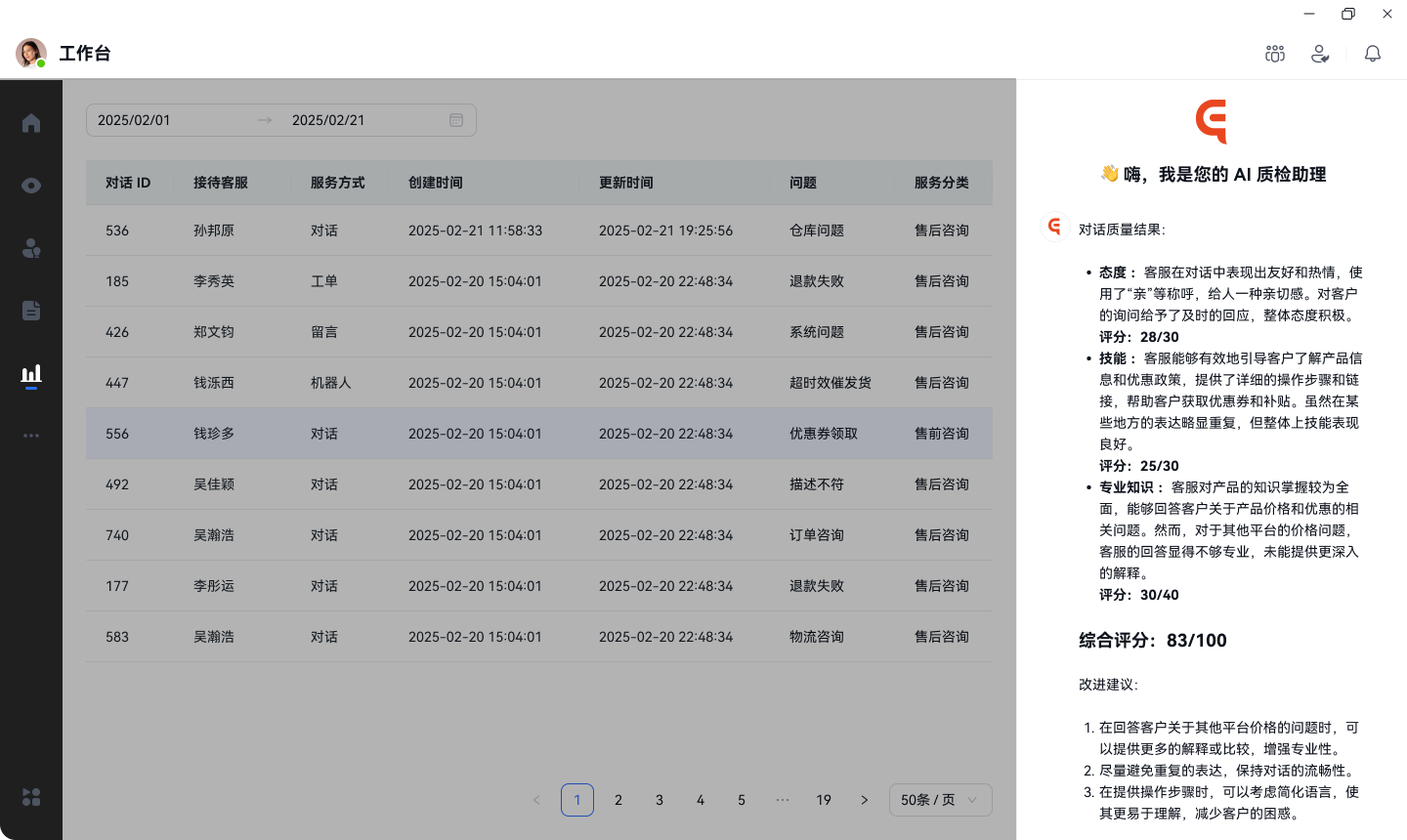Go to page 3
The width and height of the screenshot is (1407, 840).
pos(660,800)
